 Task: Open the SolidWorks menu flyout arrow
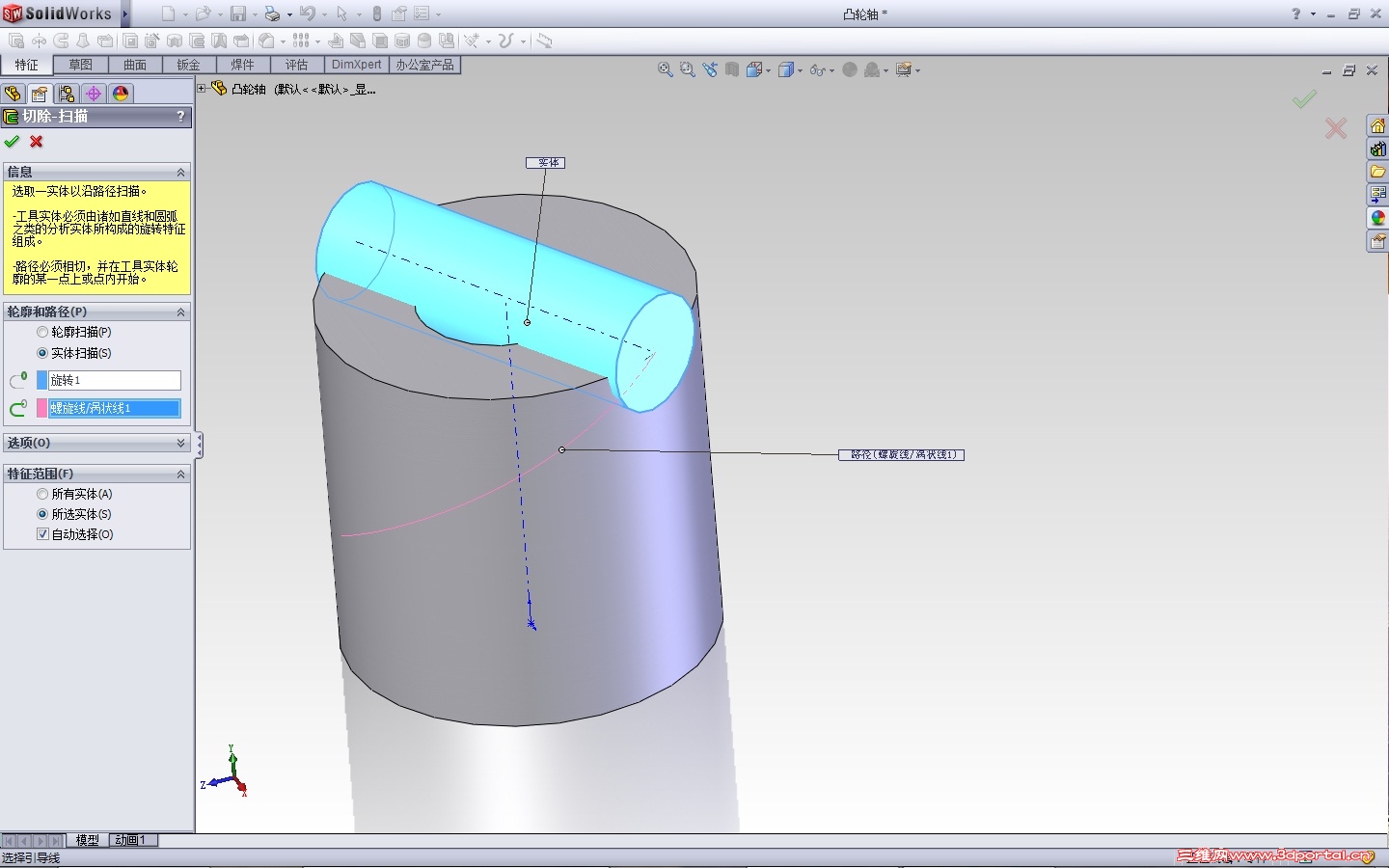coord(125,14)
